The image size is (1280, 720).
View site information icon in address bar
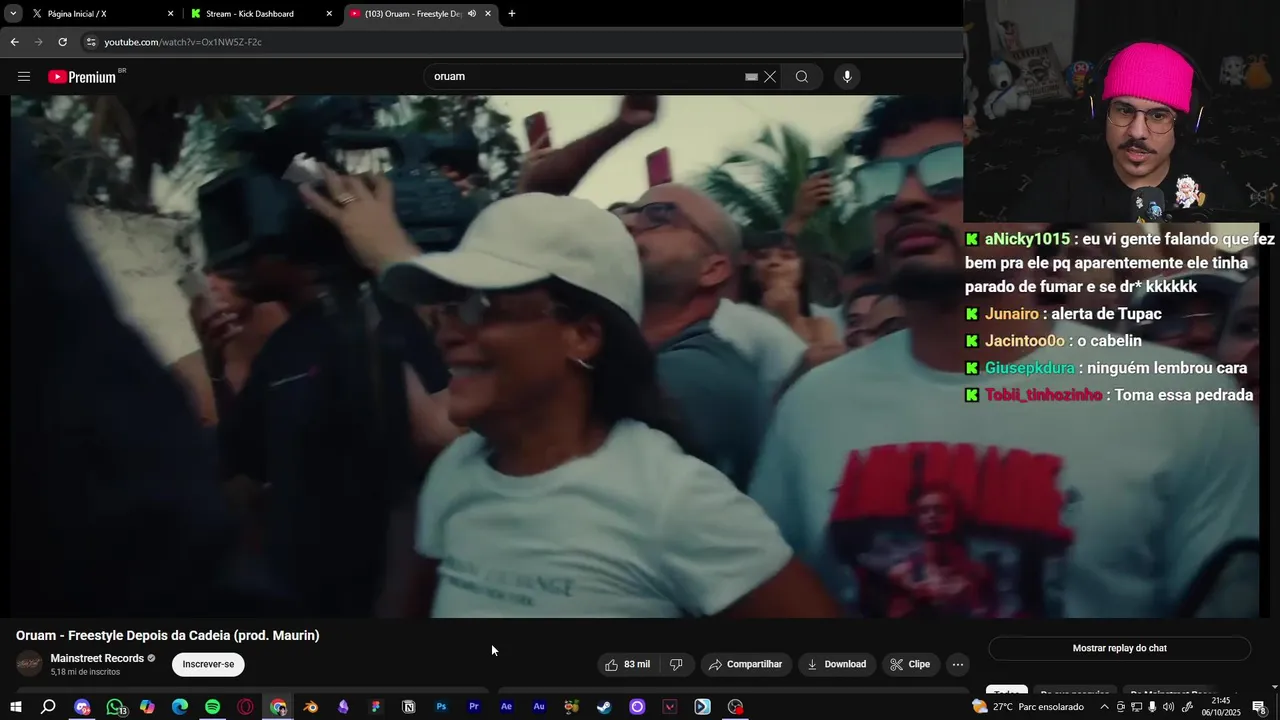[91, 42]
